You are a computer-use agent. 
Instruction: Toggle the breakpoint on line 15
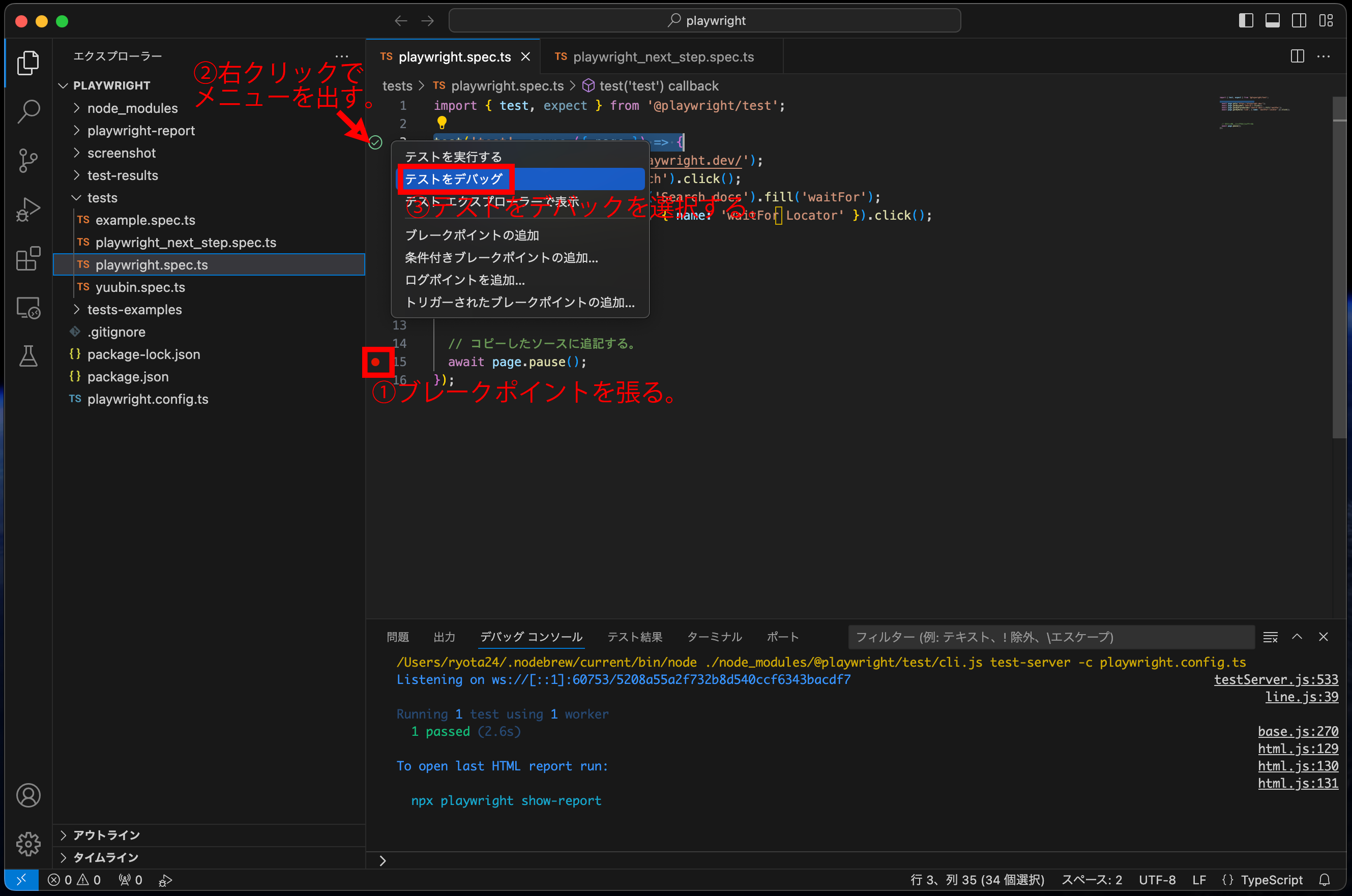click(376, 362)
